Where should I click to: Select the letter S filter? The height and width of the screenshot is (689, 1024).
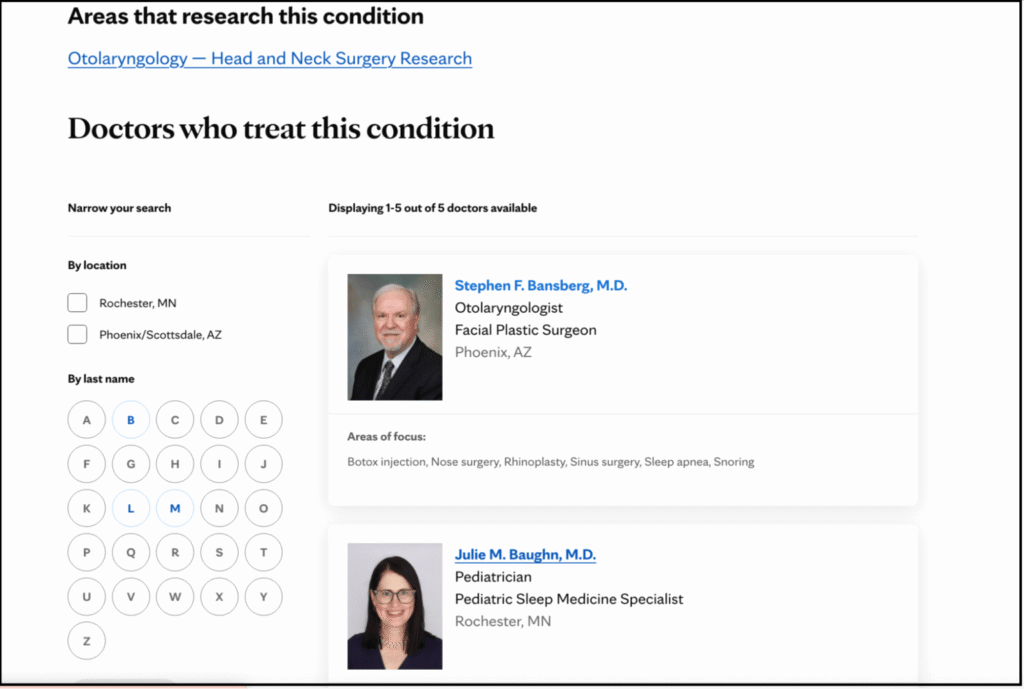(219, 552)
